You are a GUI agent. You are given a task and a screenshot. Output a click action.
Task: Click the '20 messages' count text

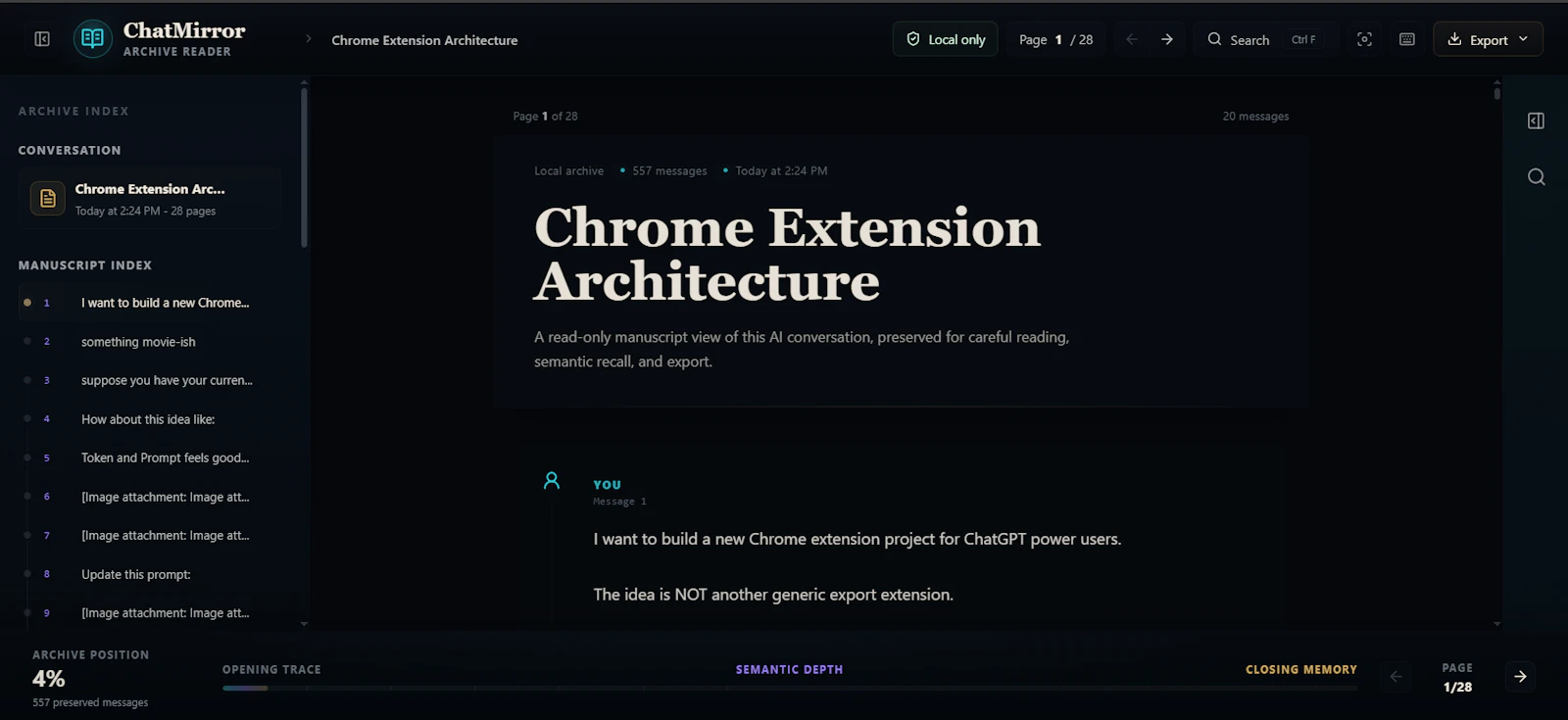point(1255,117)
